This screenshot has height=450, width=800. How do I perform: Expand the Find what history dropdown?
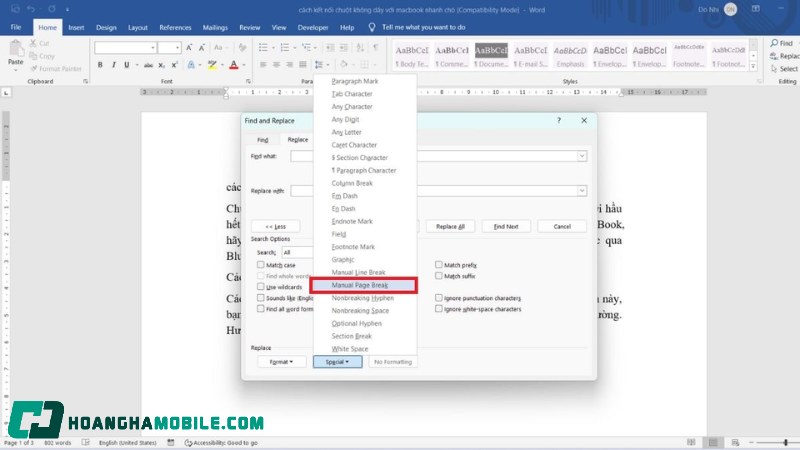coord(581,157)
